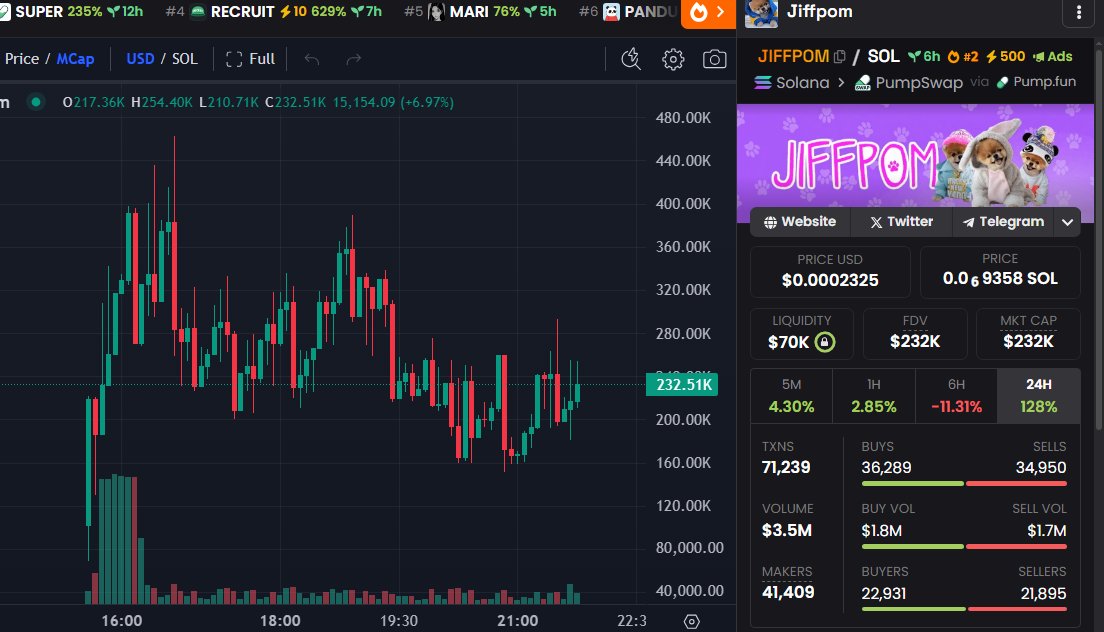
Task: Click the BUYERS count 22,931
Action: pyautogui.click(x=884, y=593)
